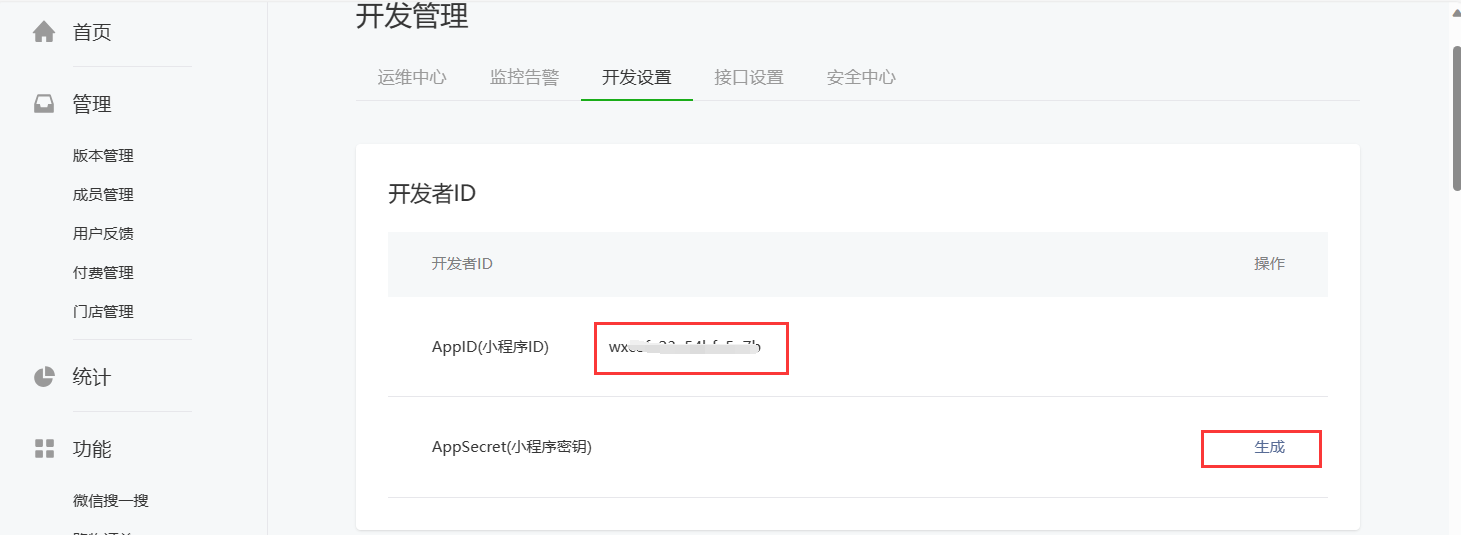
Task: Open the 首页 sidebar entry
Action: point(92,32)
